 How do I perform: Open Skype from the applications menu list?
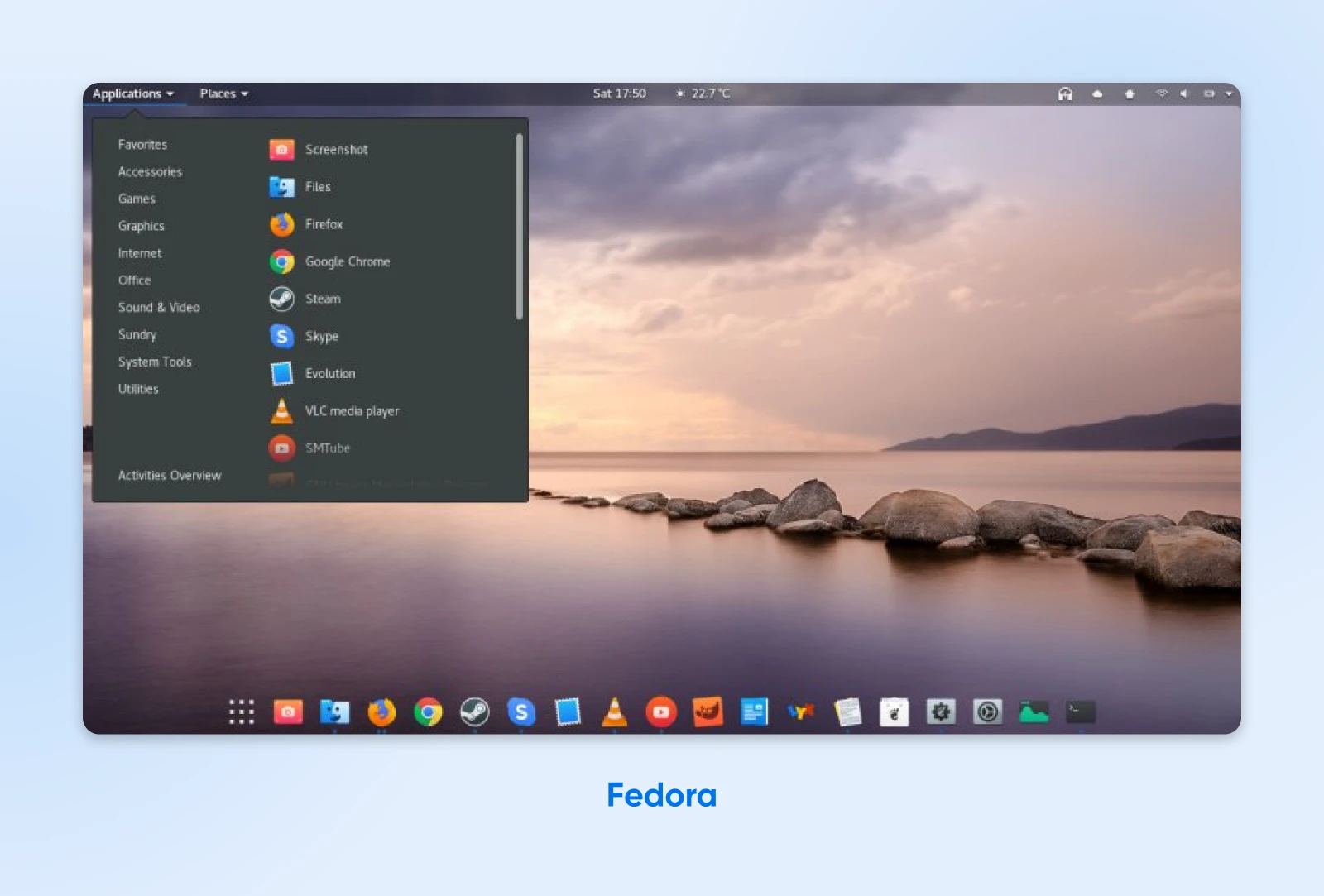coord(303,336)
